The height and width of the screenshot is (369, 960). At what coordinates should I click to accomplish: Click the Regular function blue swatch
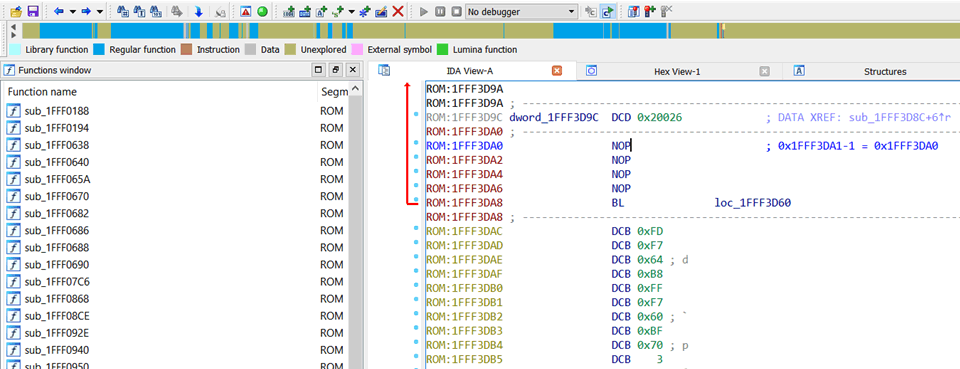coord(99,50)
